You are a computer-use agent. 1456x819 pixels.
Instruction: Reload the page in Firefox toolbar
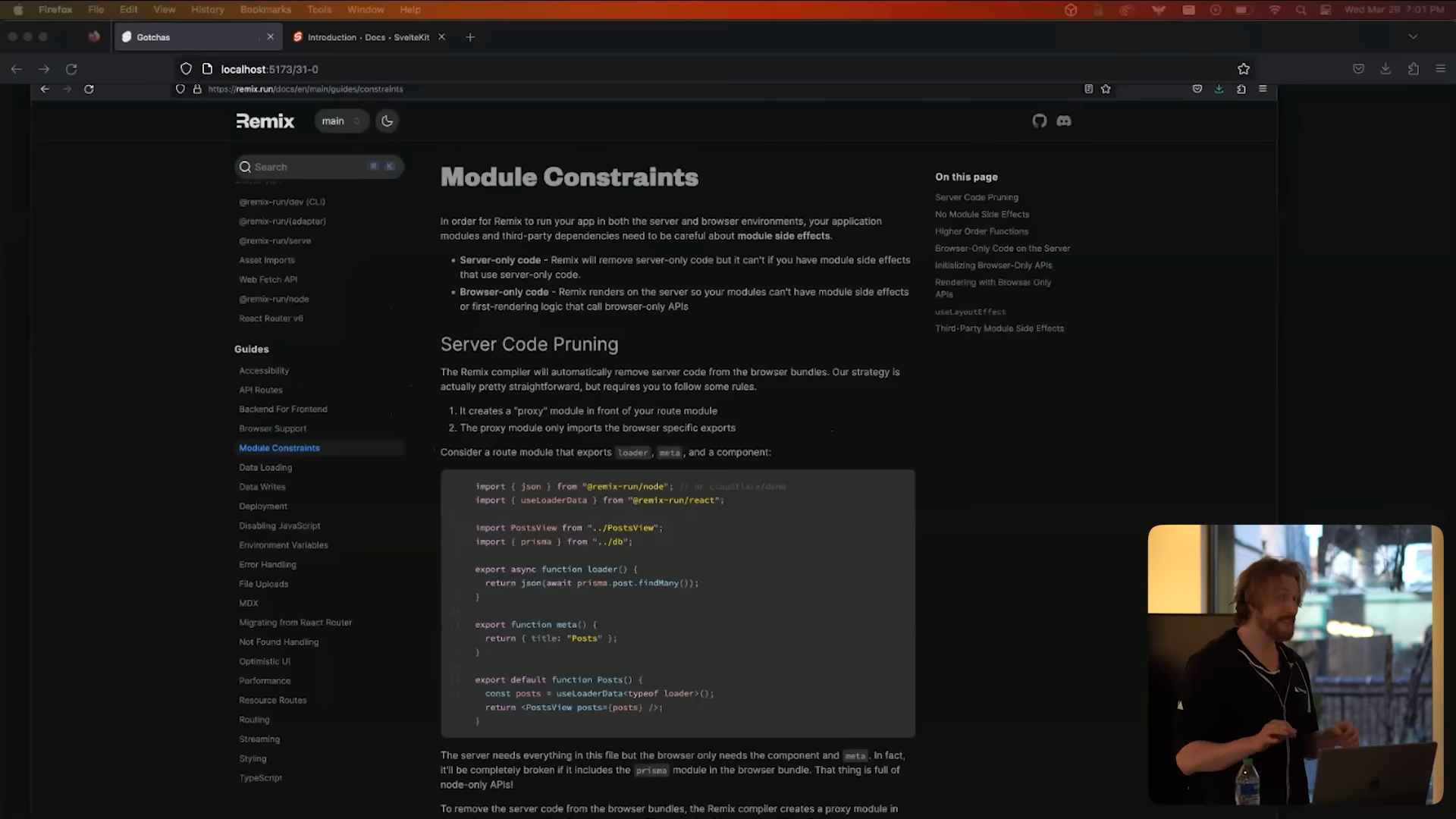point(71,69)
